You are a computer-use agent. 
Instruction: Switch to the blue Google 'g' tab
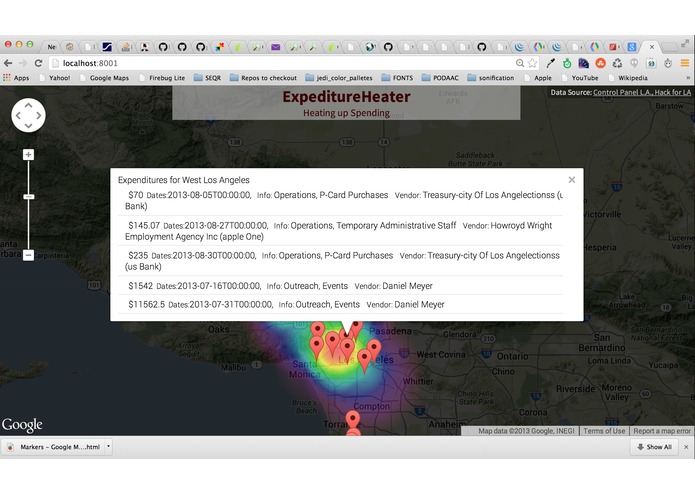(x=632, y=47)
